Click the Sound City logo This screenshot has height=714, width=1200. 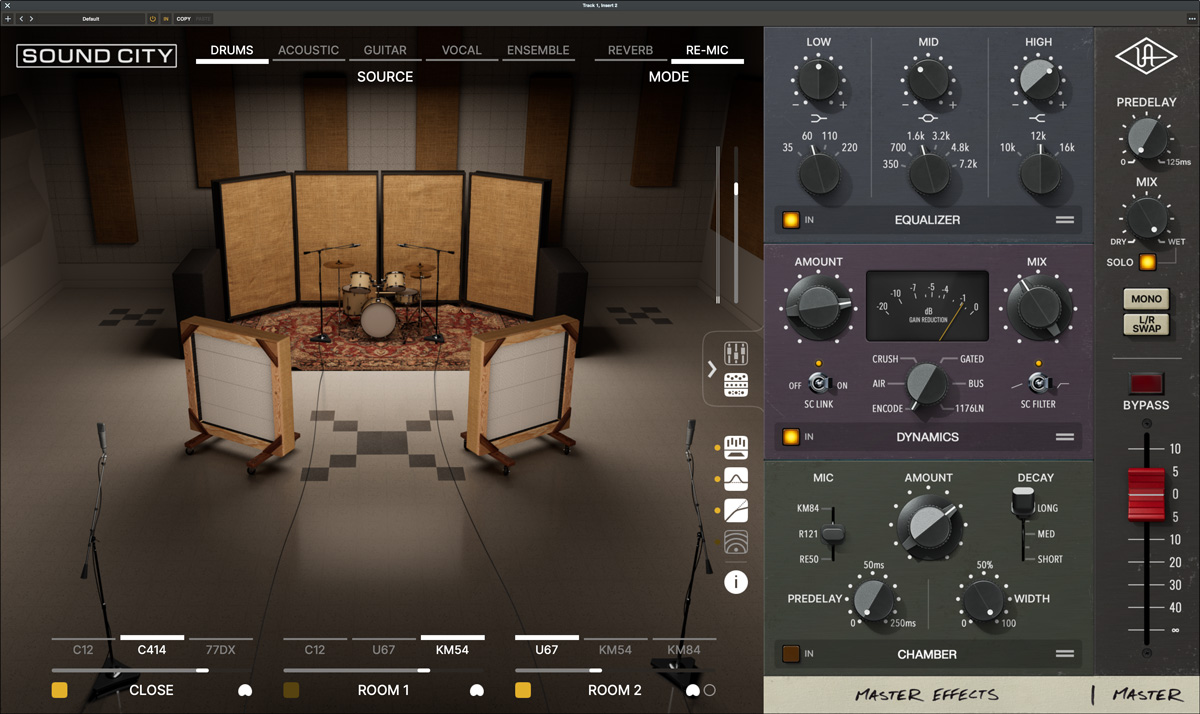coord(96,56)
